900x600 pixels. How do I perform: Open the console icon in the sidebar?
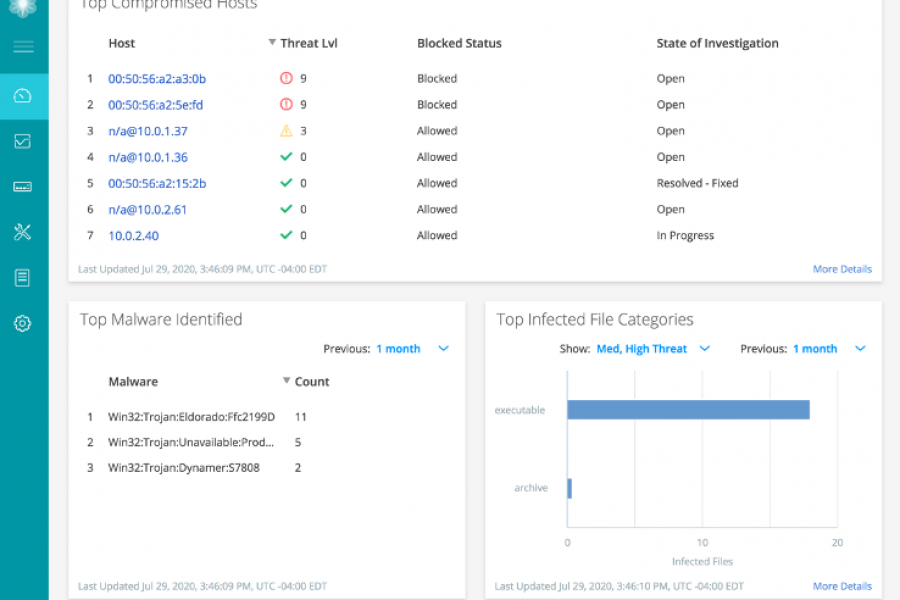(x=23, y=187)
